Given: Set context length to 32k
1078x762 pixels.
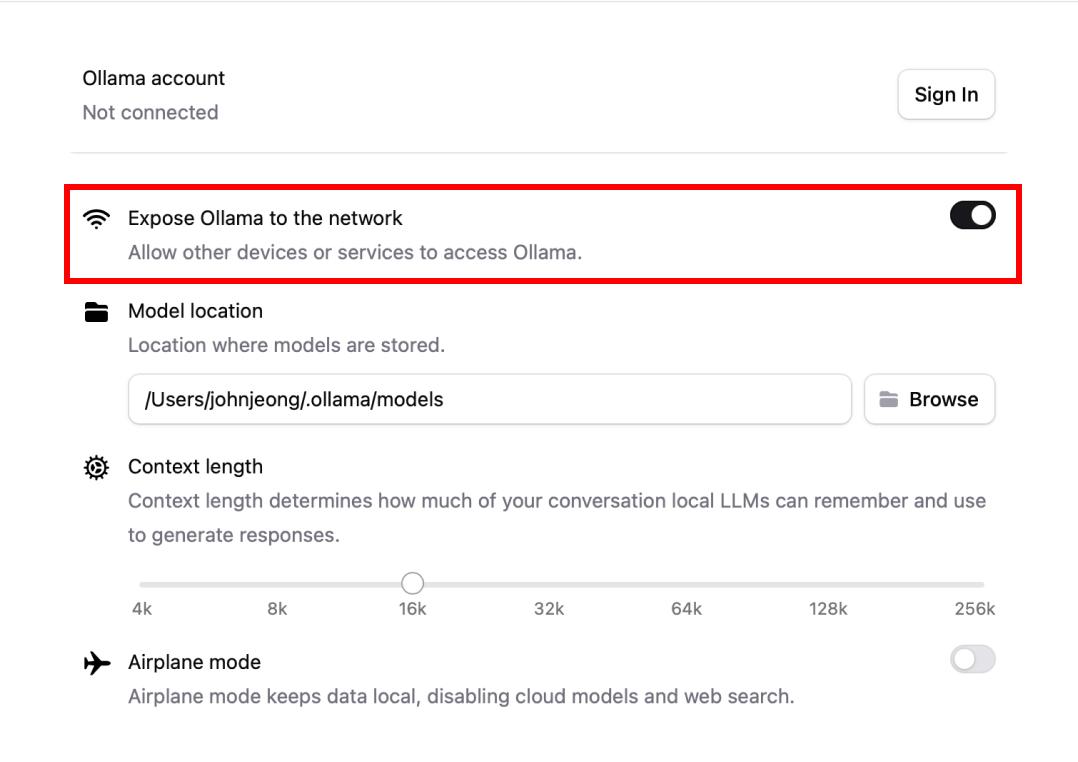Looking at the screenshot, I should (548, 584).
